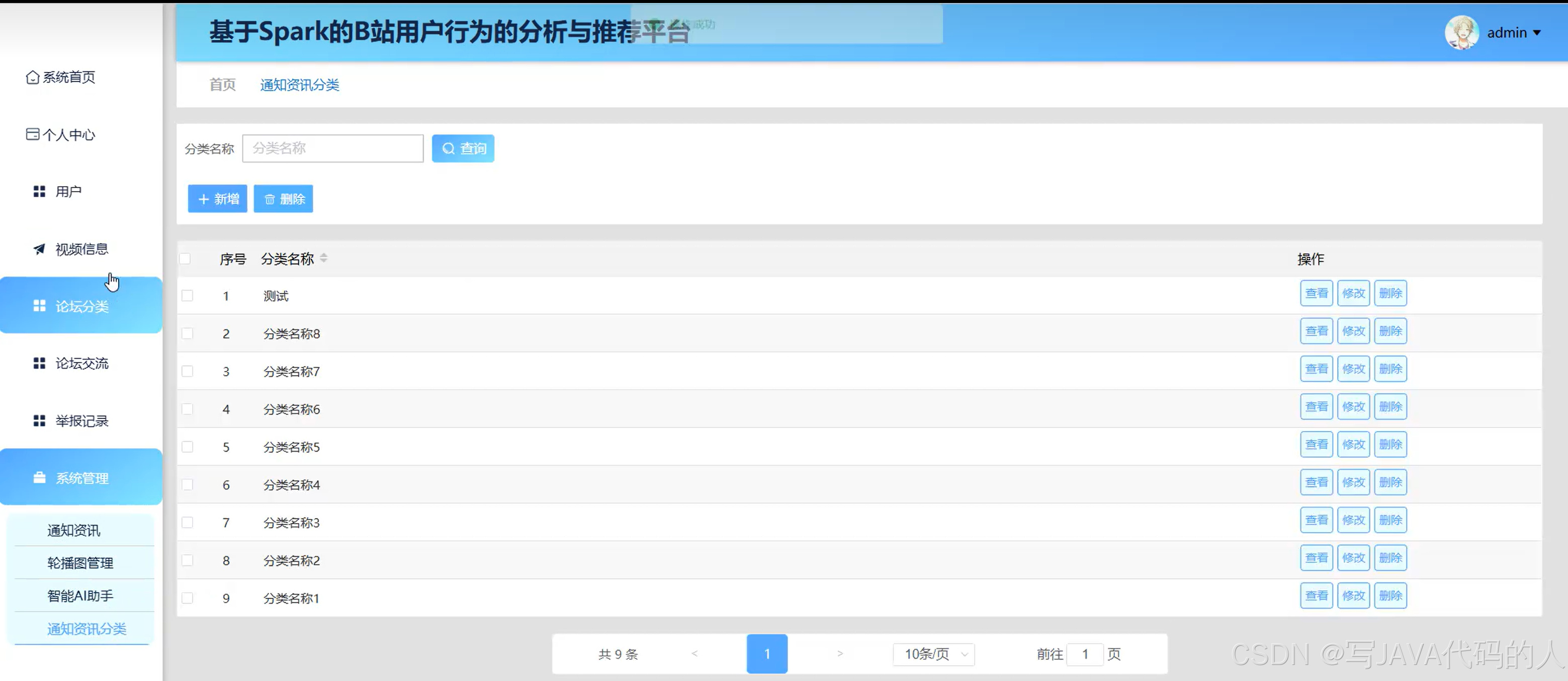Delete the 分类名称1 row
The width and height of the screenshot is (1568, 681).
pos(1390,595)
